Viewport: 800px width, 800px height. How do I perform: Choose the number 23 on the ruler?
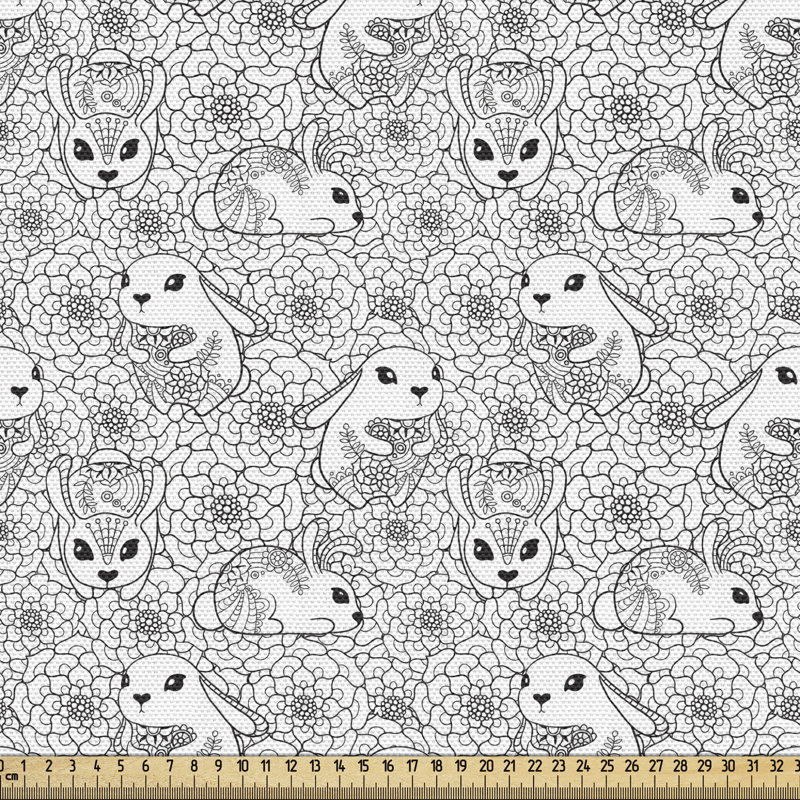tap(559, 766)
